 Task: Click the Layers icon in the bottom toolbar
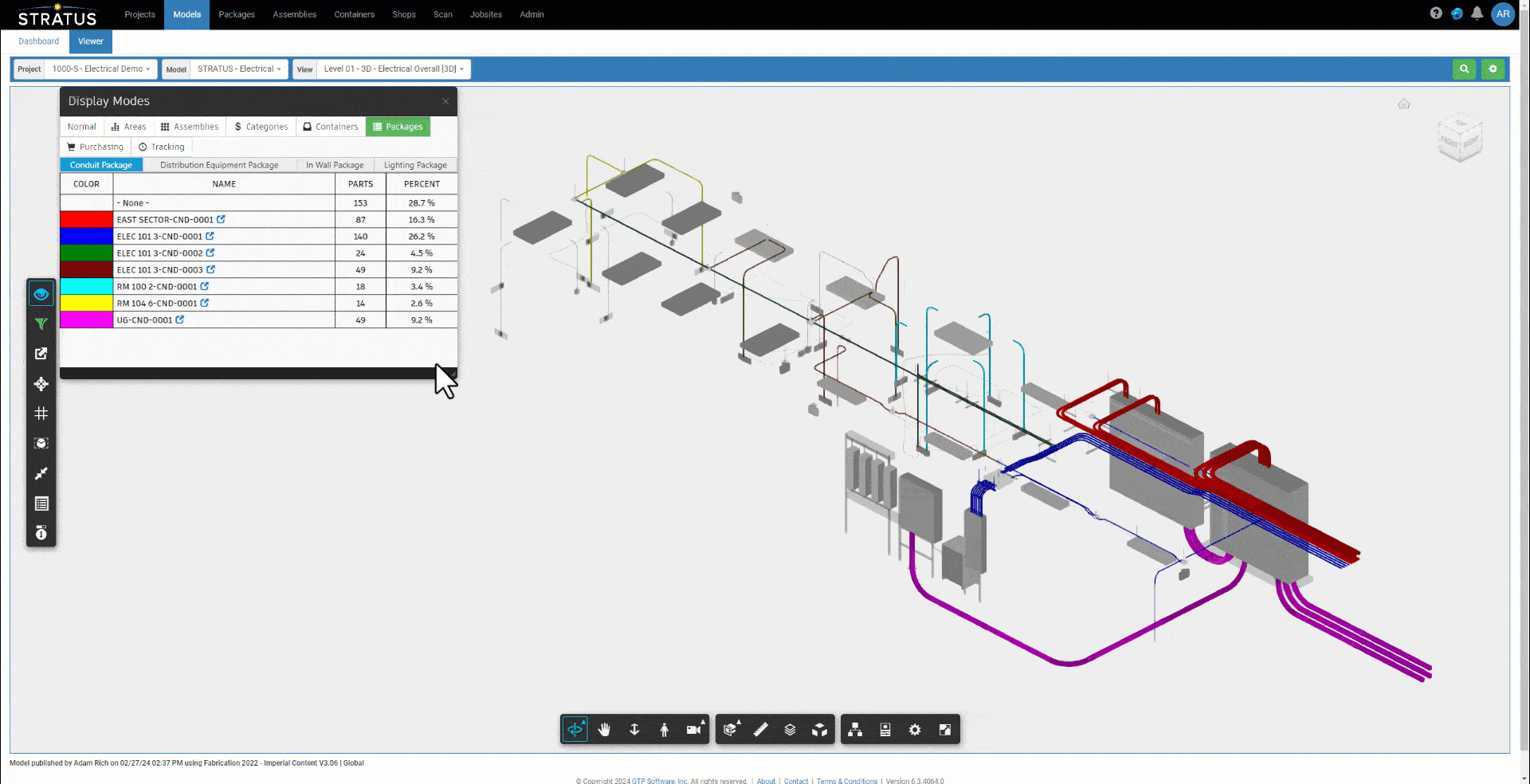point(790,729)
